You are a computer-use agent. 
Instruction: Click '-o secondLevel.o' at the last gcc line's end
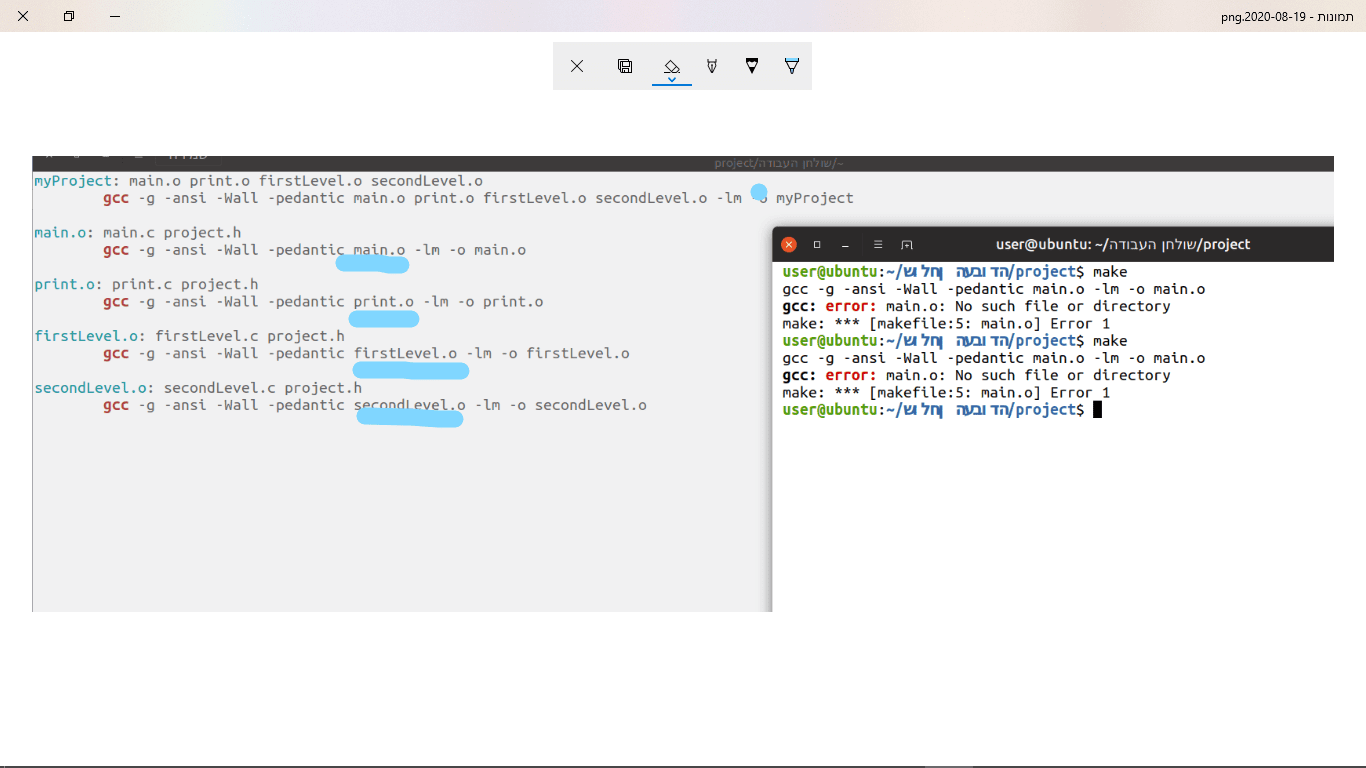[578, 405]
